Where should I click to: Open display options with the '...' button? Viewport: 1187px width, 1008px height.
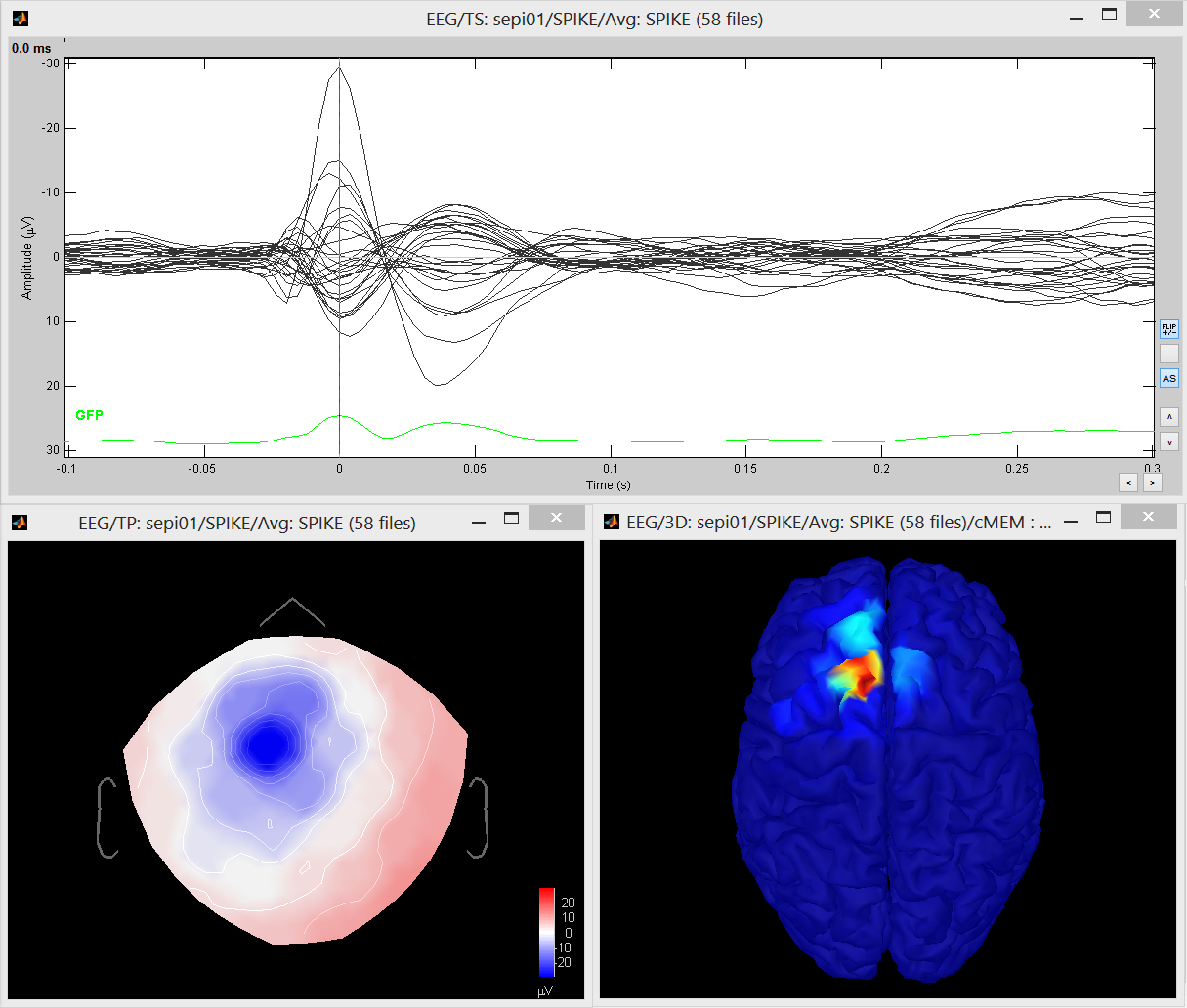pyautogui.click(x=1169, y=354)
